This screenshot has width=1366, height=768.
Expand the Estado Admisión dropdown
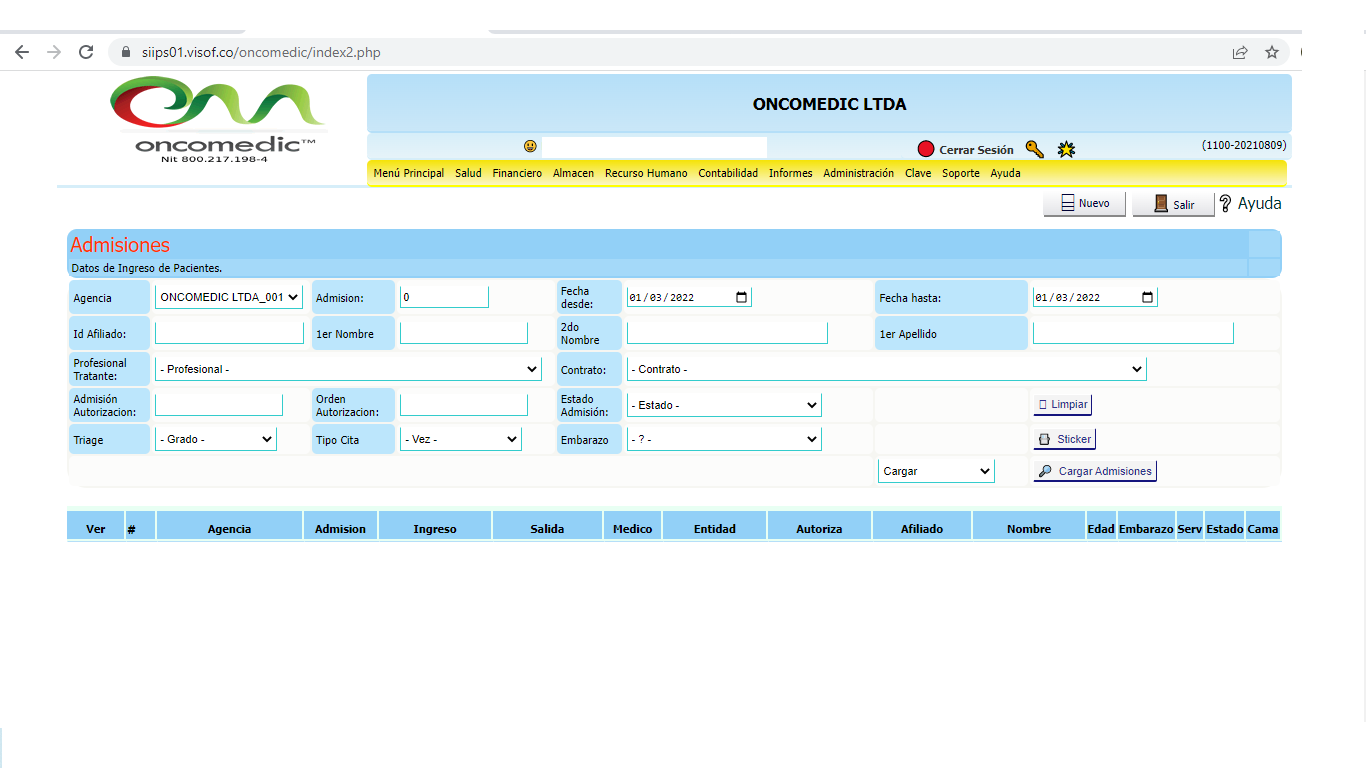coord(724,405)
